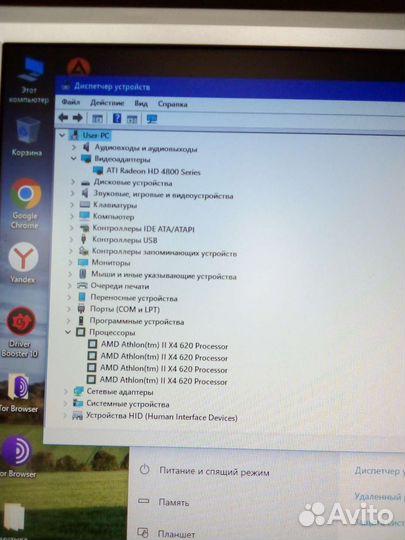Collapse the Процессоры category
The height and width of the screenshot is (540, 405).
[x=68, y=332]
